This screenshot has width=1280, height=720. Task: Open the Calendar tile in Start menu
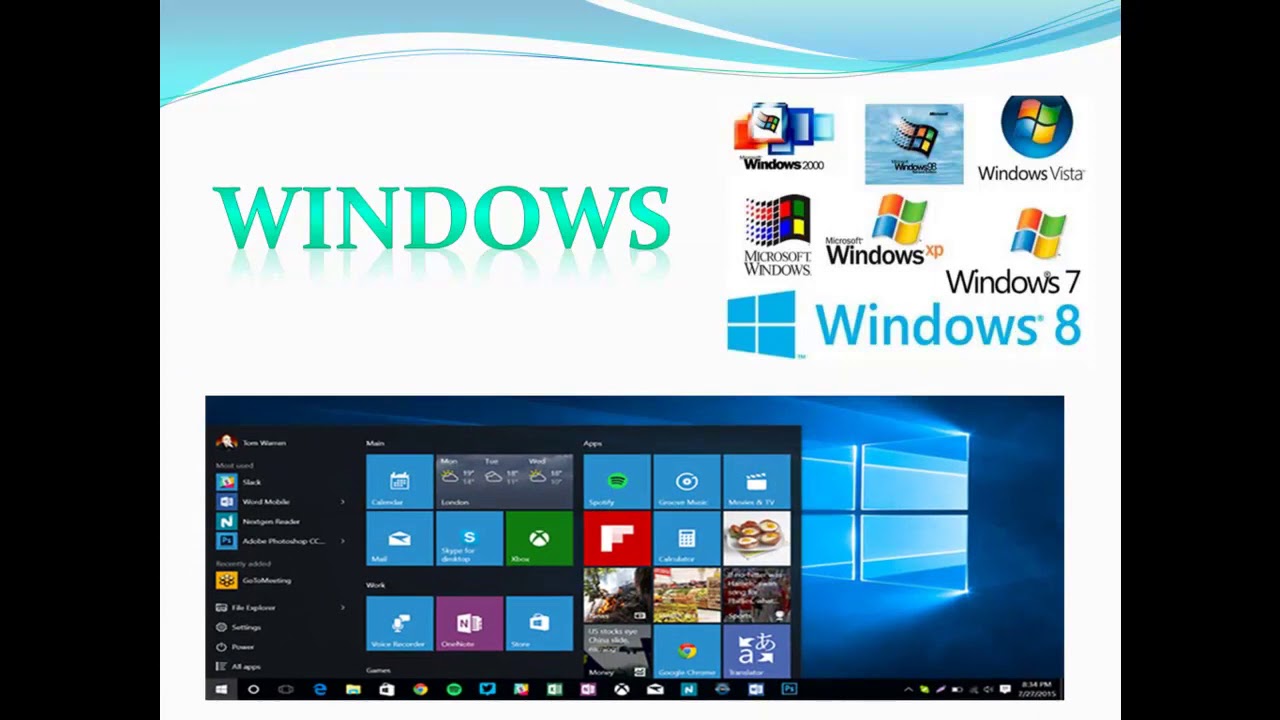pos(399,482)
